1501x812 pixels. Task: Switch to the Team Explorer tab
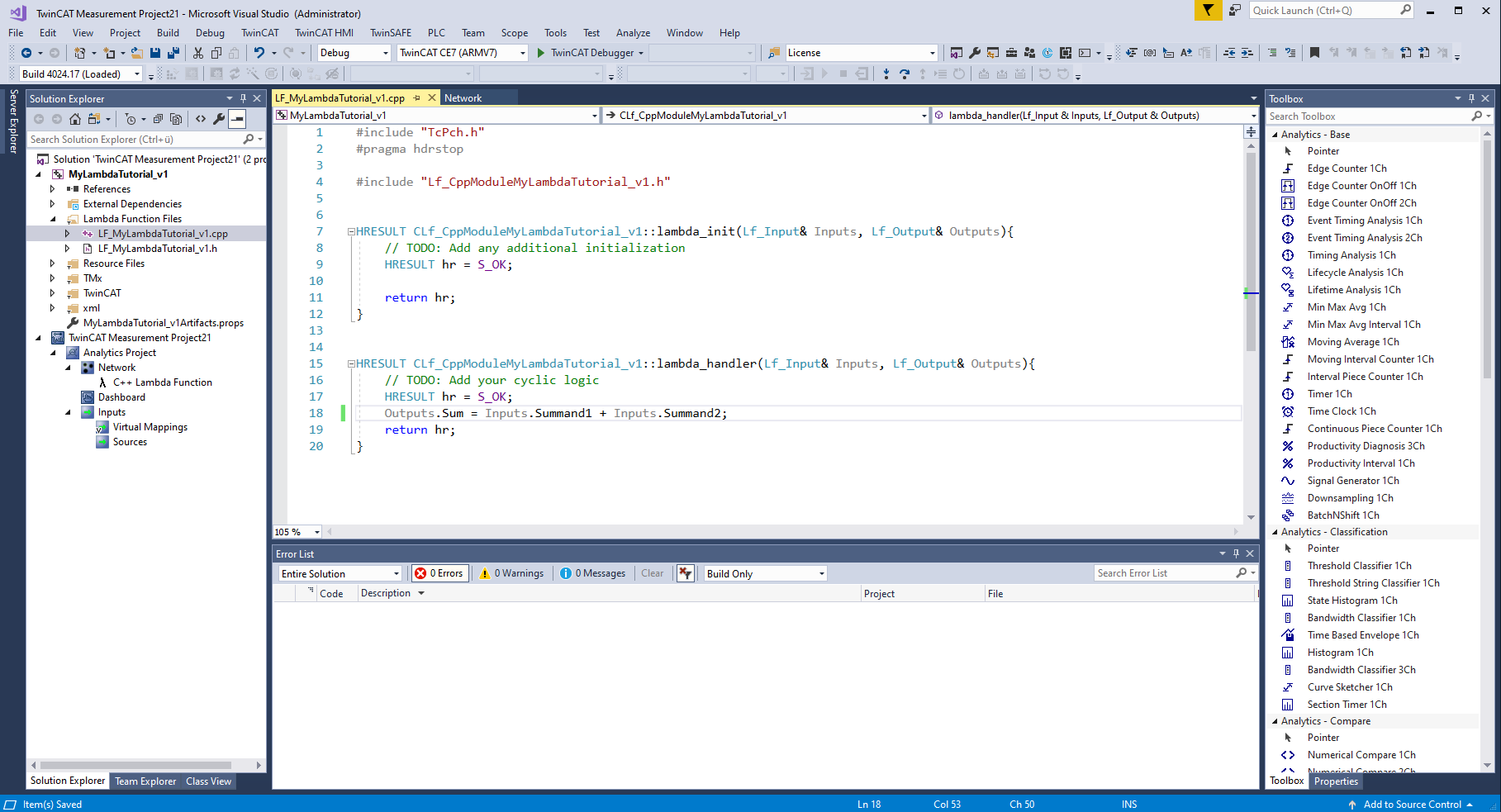(145, 781)
